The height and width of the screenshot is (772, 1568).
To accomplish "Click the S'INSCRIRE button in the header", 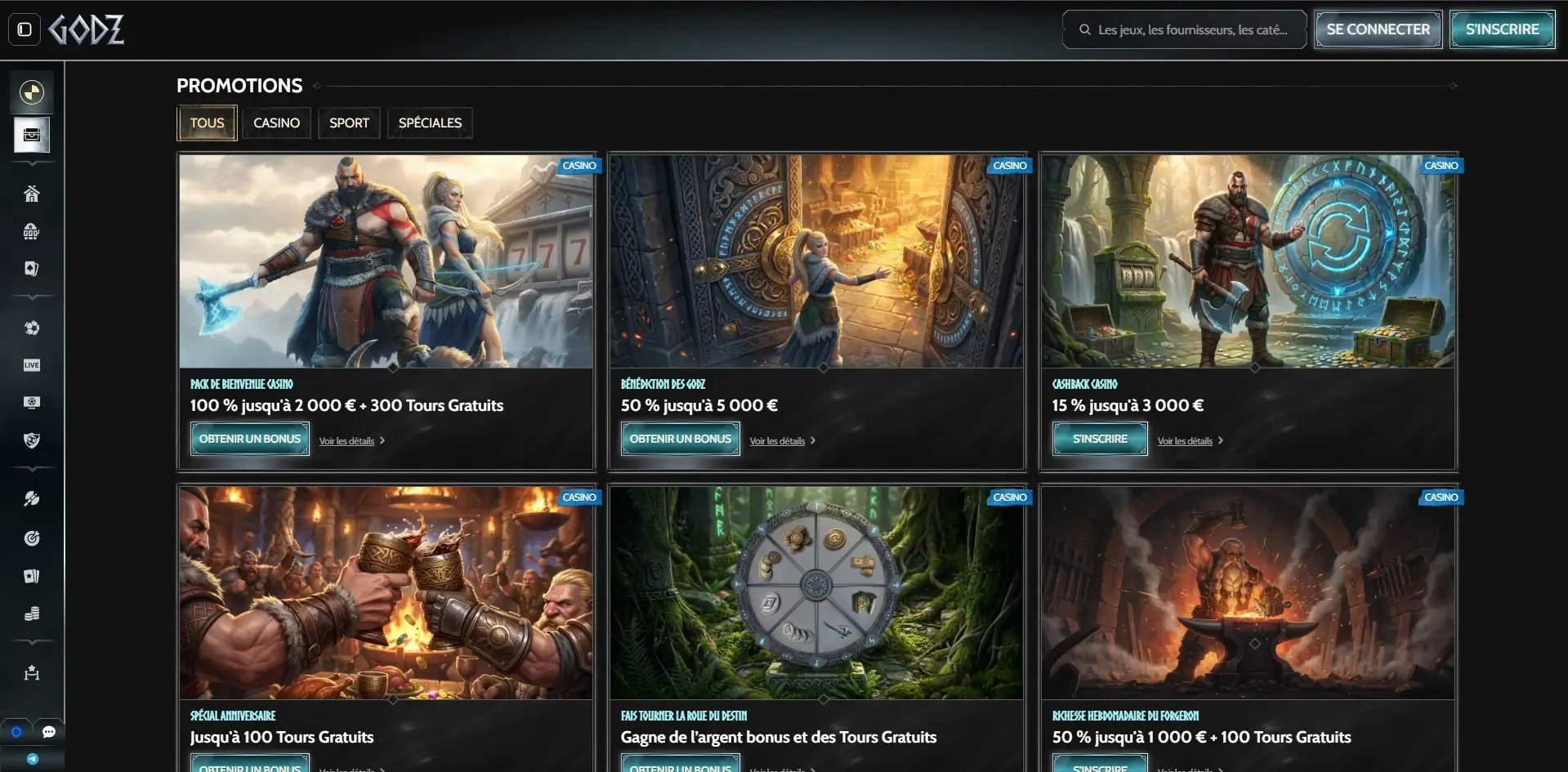I will (1502, 29).
